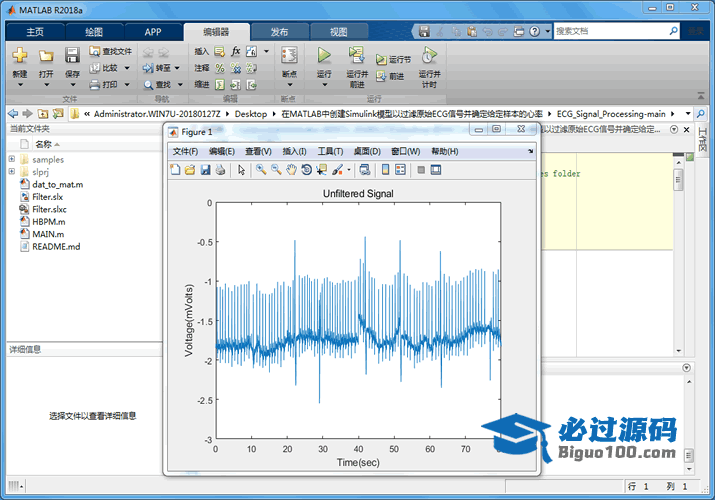Toggle the data cursor tool
Image resolution: width=715 pixels, height=500 pixels.
(x=322, y=170)
